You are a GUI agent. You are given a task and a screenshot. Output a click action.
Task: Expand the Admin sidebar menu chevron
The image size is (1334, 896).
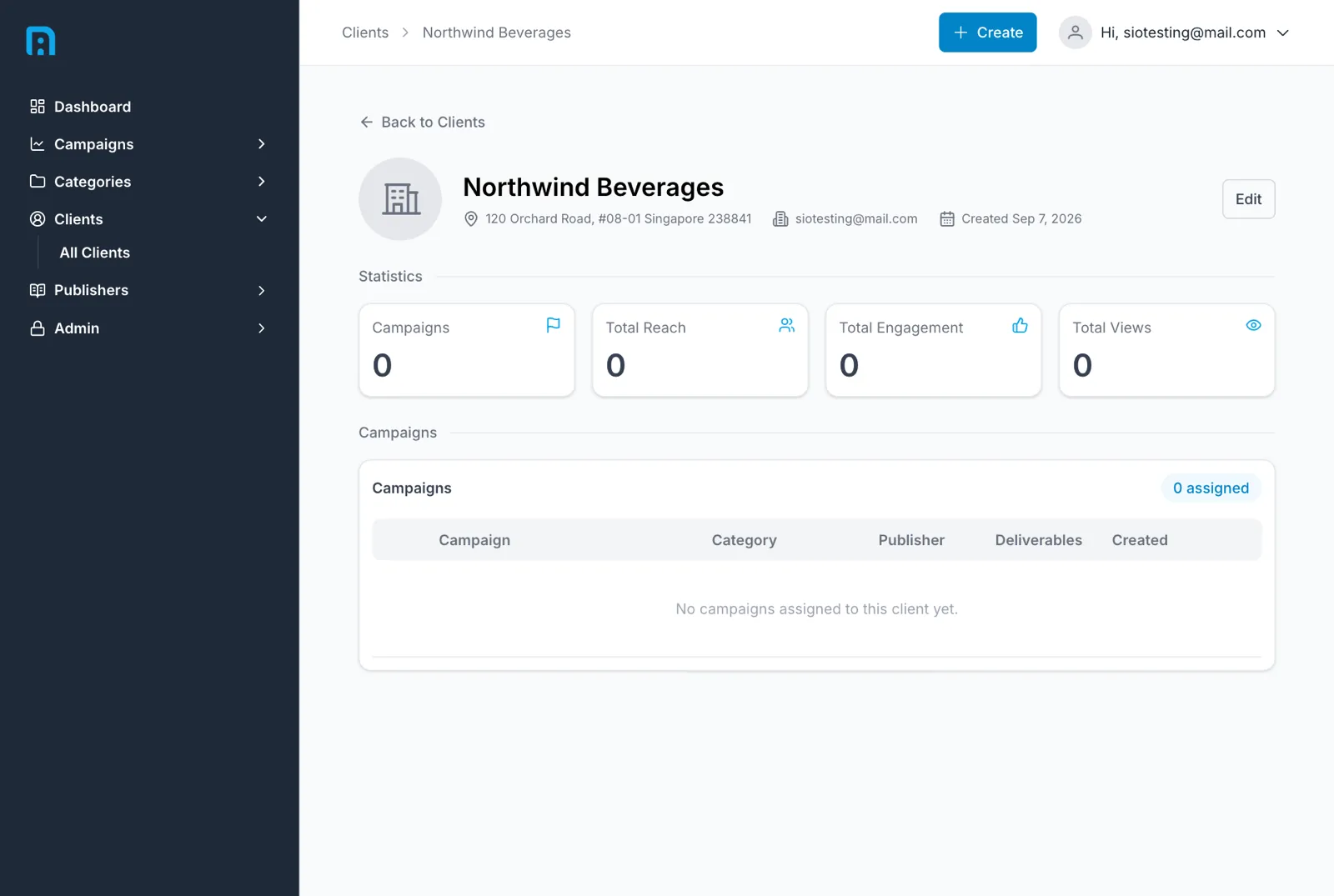pos(262,328)
